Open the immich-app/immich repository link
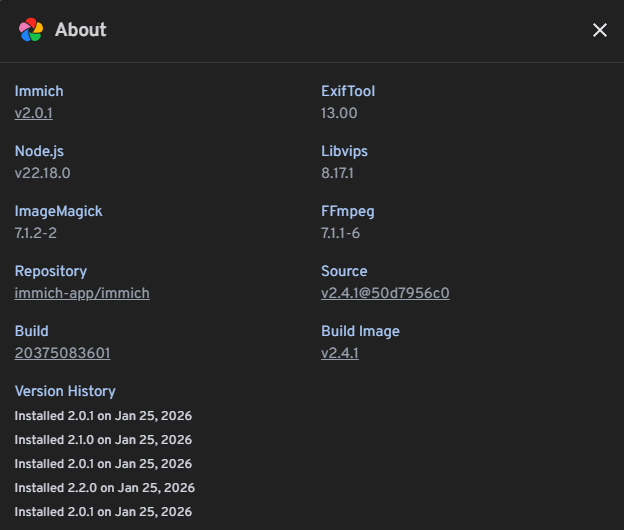 tap(82, 293)
